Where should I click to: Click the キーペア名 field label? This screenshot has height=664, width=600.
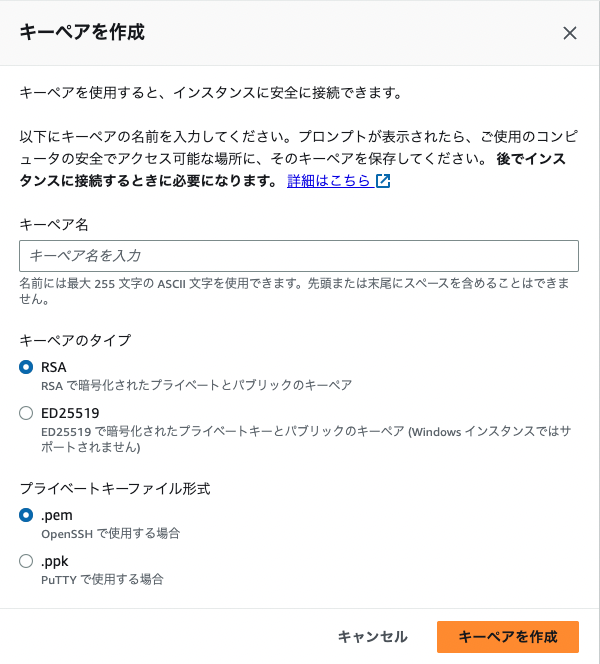click(55, 225)
